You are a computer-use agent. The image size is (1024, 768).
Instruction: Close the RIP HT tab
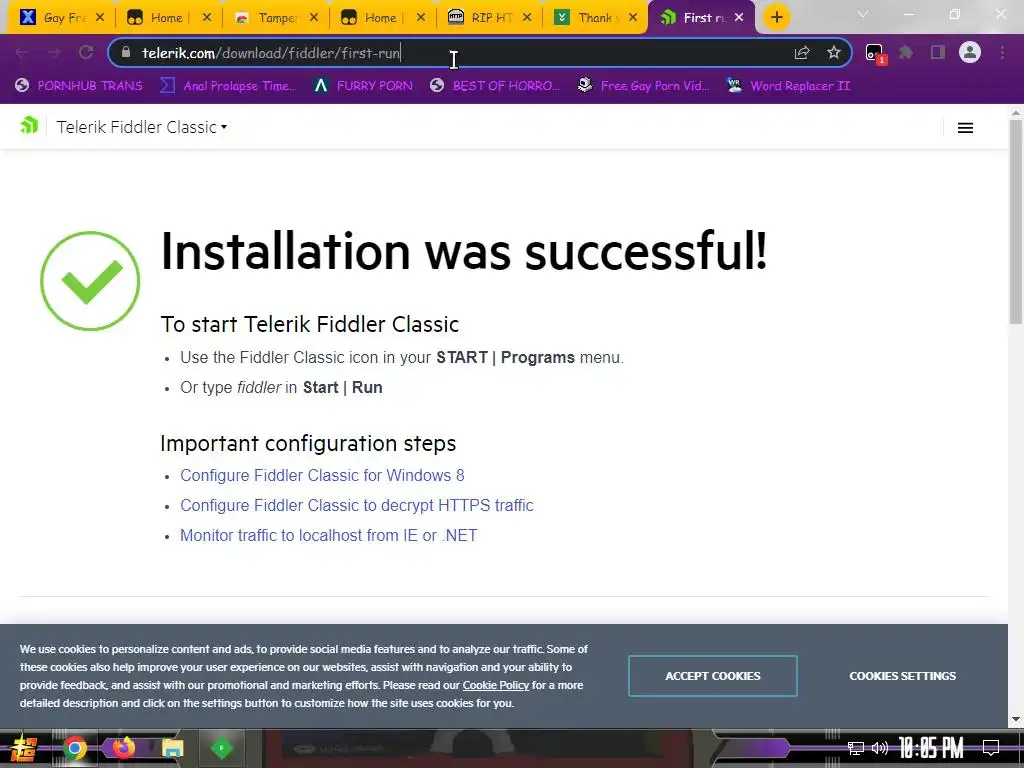(527, 18)
